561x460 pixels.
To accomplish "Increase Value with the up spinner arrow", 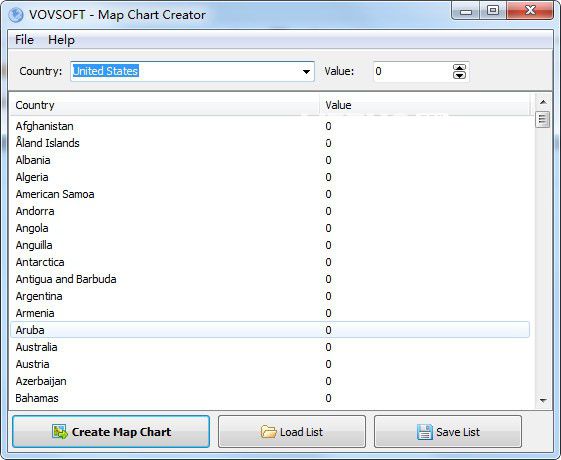I will pos(459,68).
